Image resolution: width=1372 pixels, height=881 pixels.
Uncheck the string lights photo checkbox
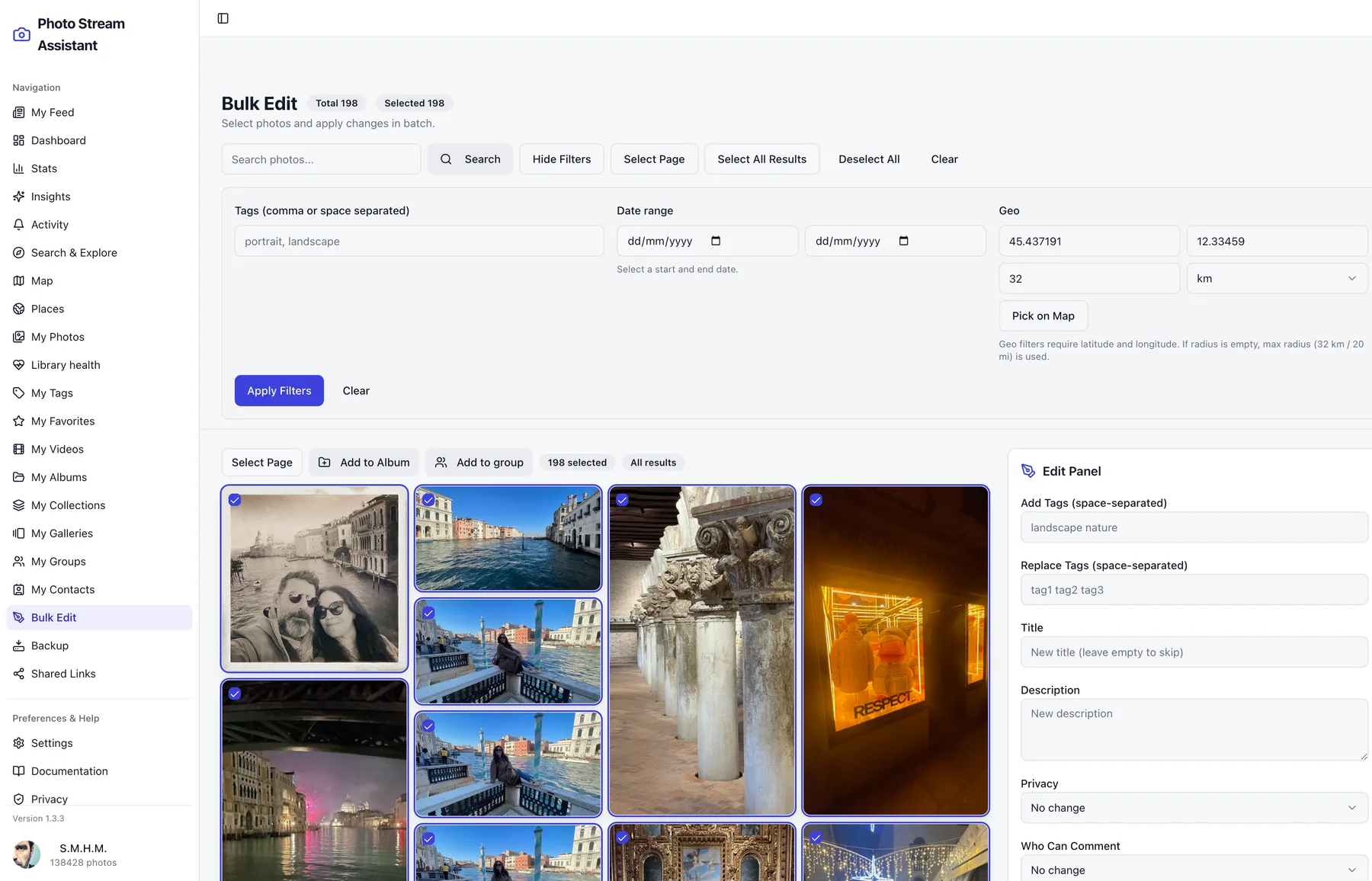[x=816, y=838]
